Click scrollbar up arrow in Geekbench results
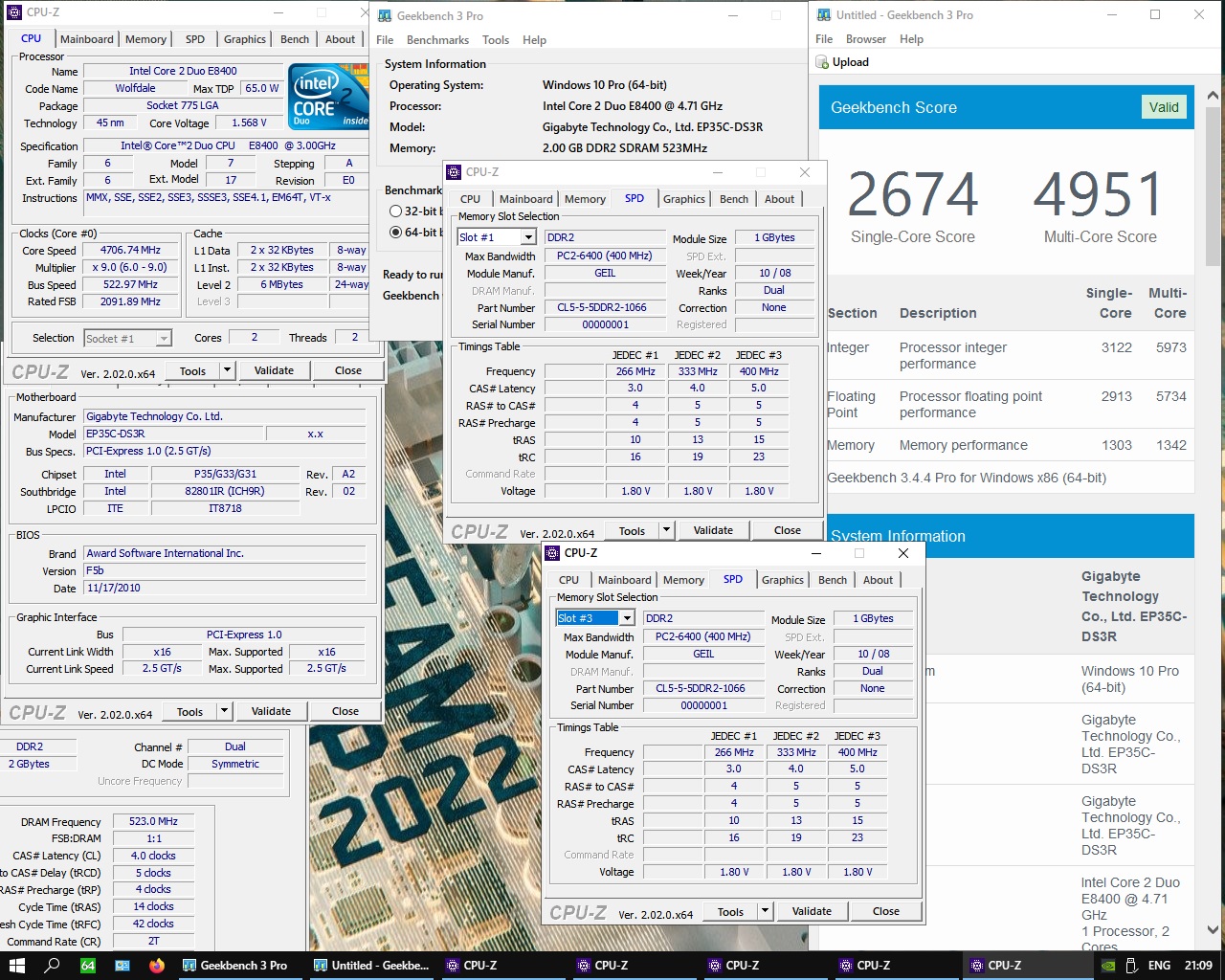This screenshot has height=980, width=1225. [1213, 97]
